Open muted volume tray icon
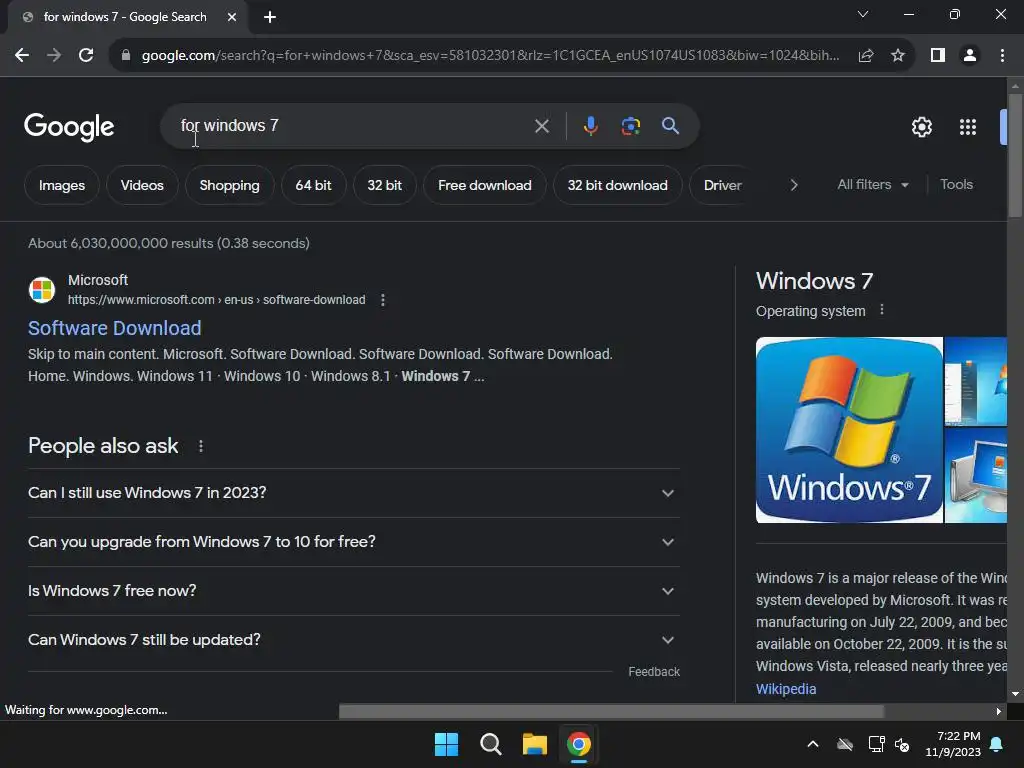This screenshot has width=1024, height=768. pos(902,744)
